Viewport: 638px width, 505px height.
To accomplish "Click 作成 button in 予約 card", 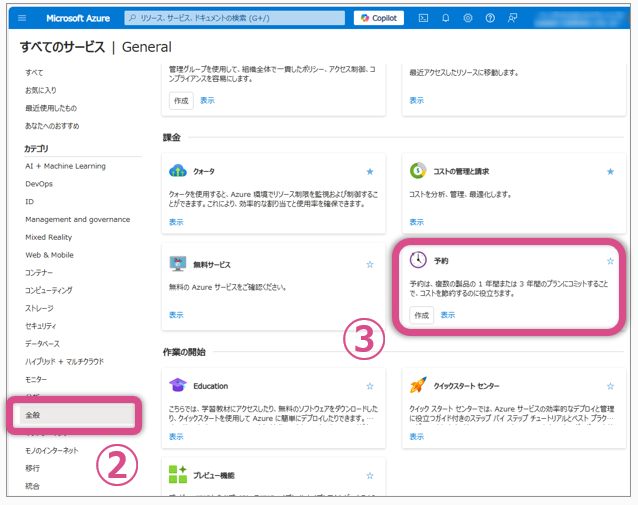I will pos(422,315).
